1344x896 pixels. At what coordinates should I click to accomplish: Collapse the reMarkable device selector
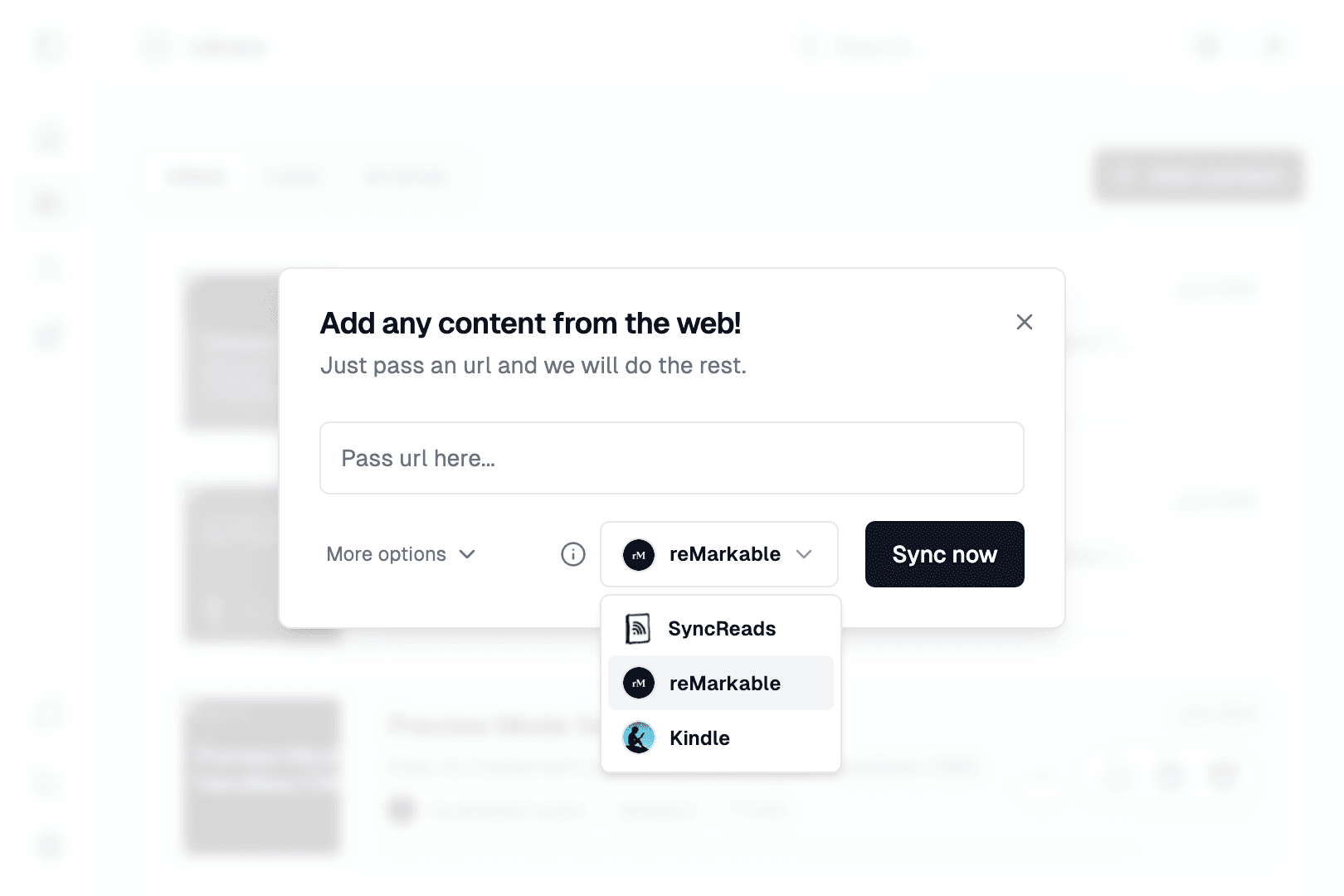pos(718,554)
